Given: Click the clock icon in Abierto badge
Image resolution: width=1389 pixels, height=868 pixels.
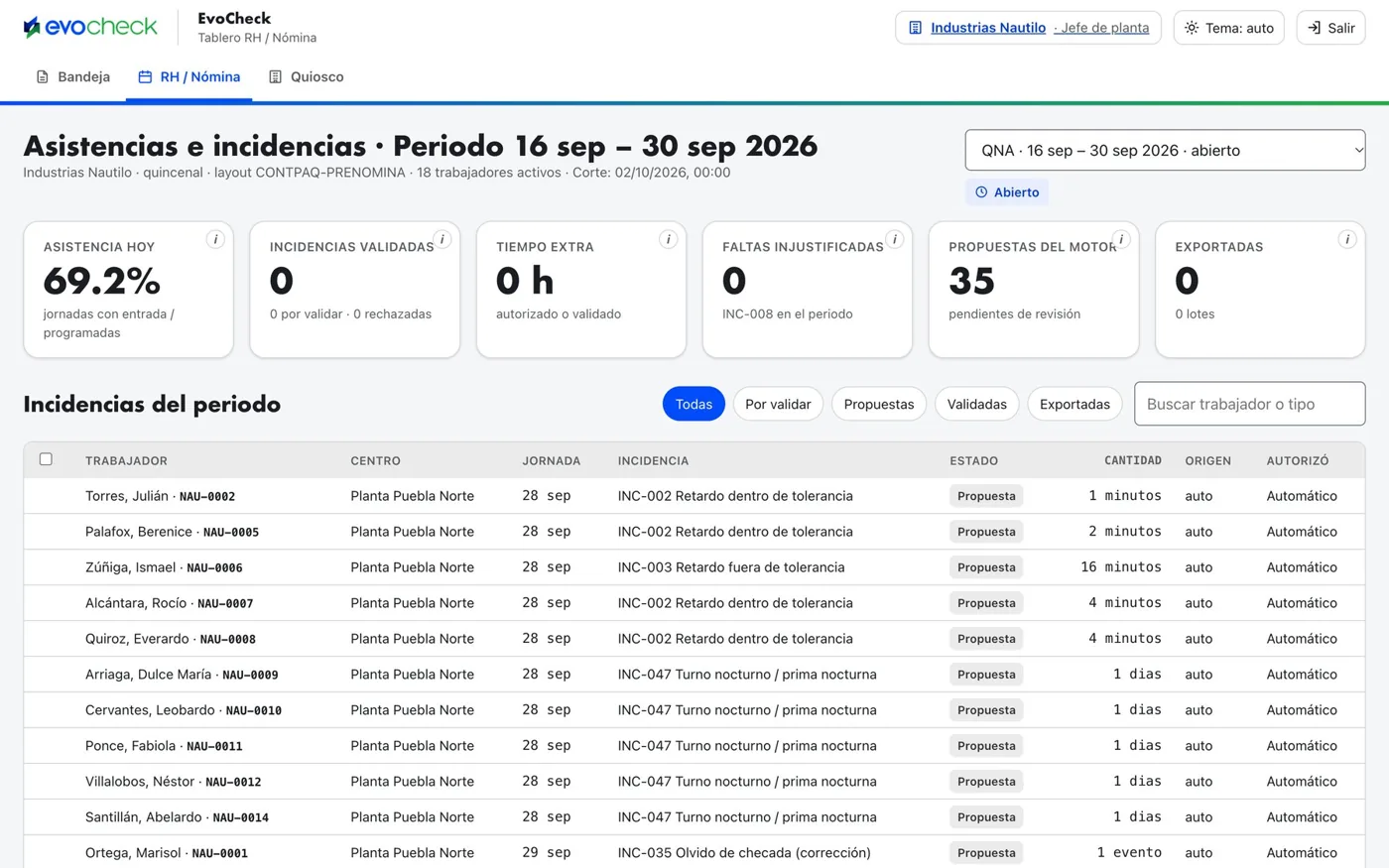Looking at the screenshot, I should click(x=981, y=192).
